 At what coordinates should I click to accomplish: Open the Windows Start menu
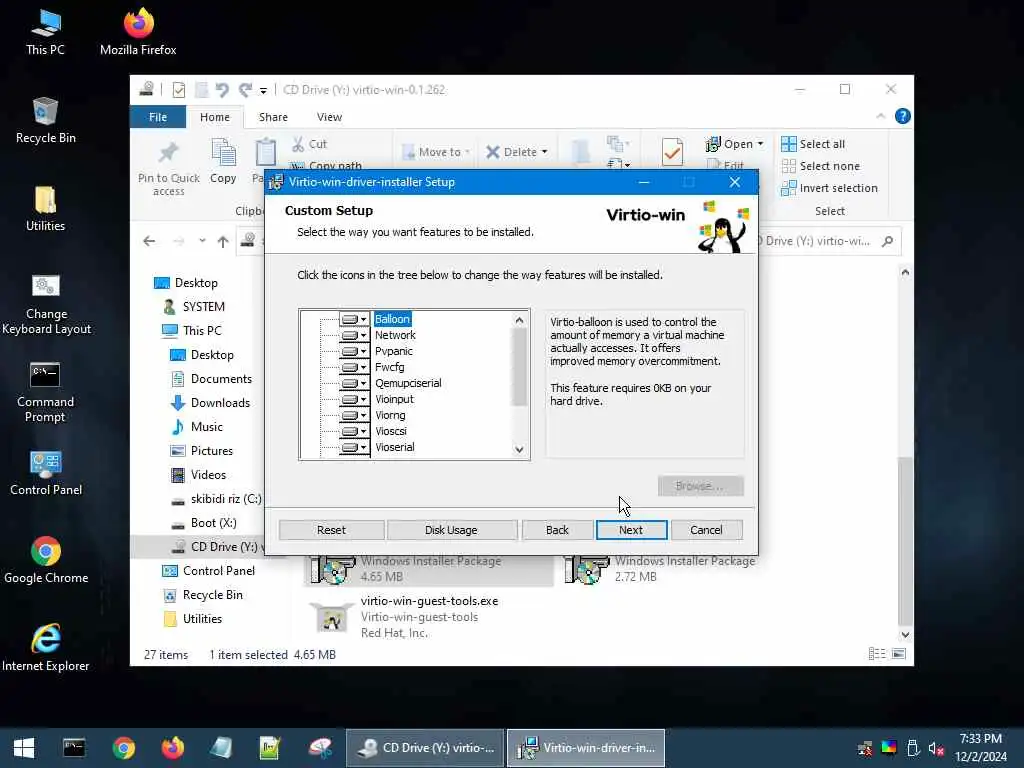coord(24,748)
